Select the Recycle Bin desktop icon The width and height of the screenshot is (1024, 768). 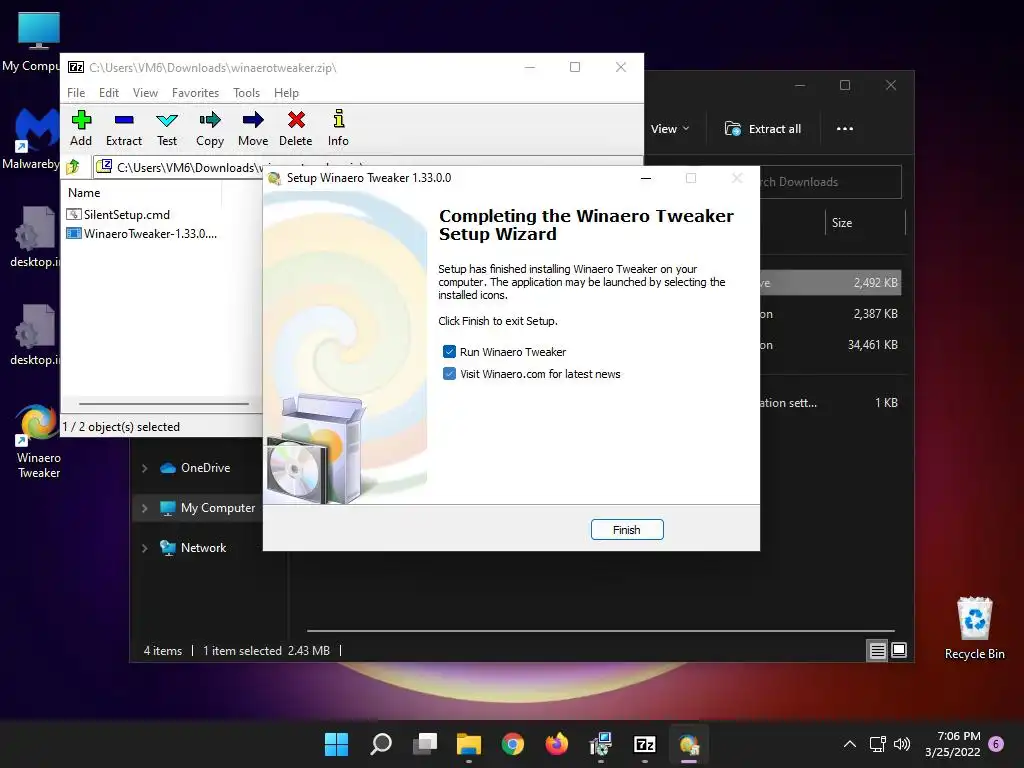coord(974,628)
